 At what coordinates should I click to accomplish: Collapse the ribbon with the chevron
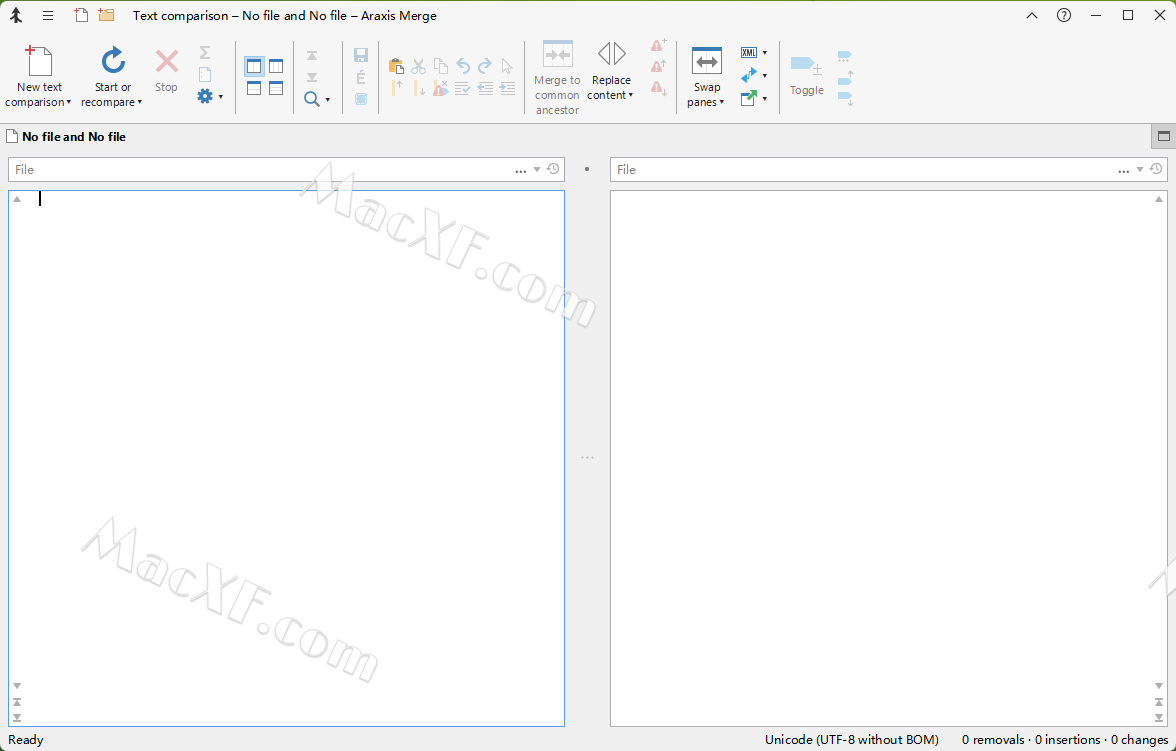click(1032, 15)
